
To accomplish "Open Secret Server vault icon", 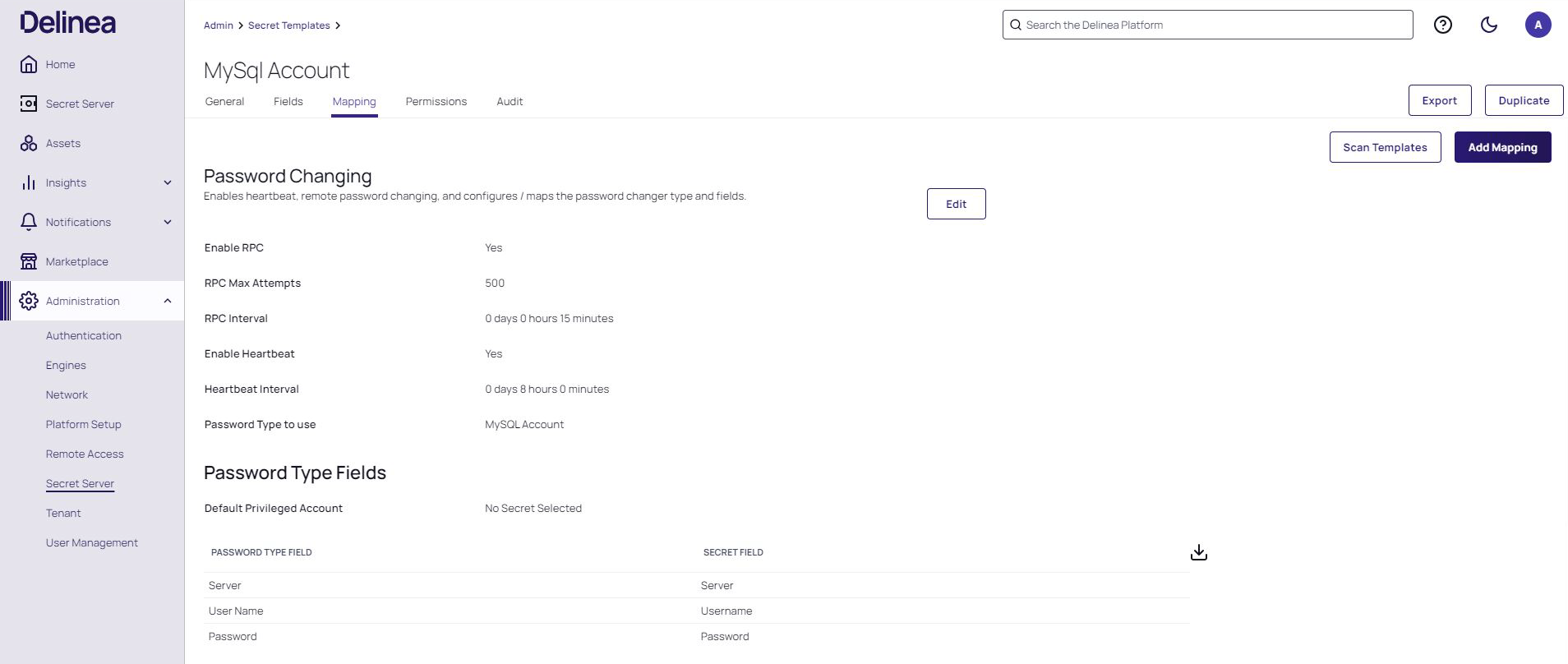I will (x=29, y=104).
